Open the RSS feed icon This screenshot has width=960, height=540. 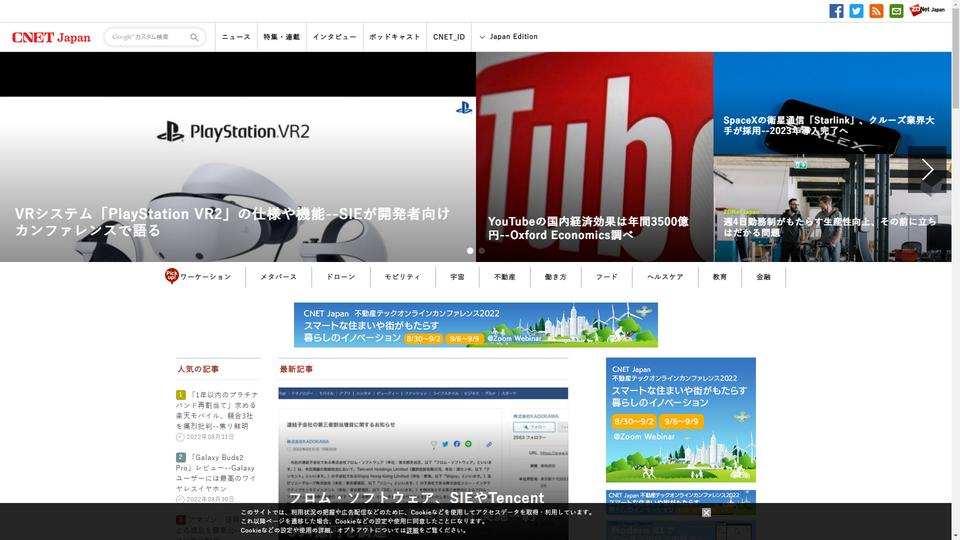876,10
